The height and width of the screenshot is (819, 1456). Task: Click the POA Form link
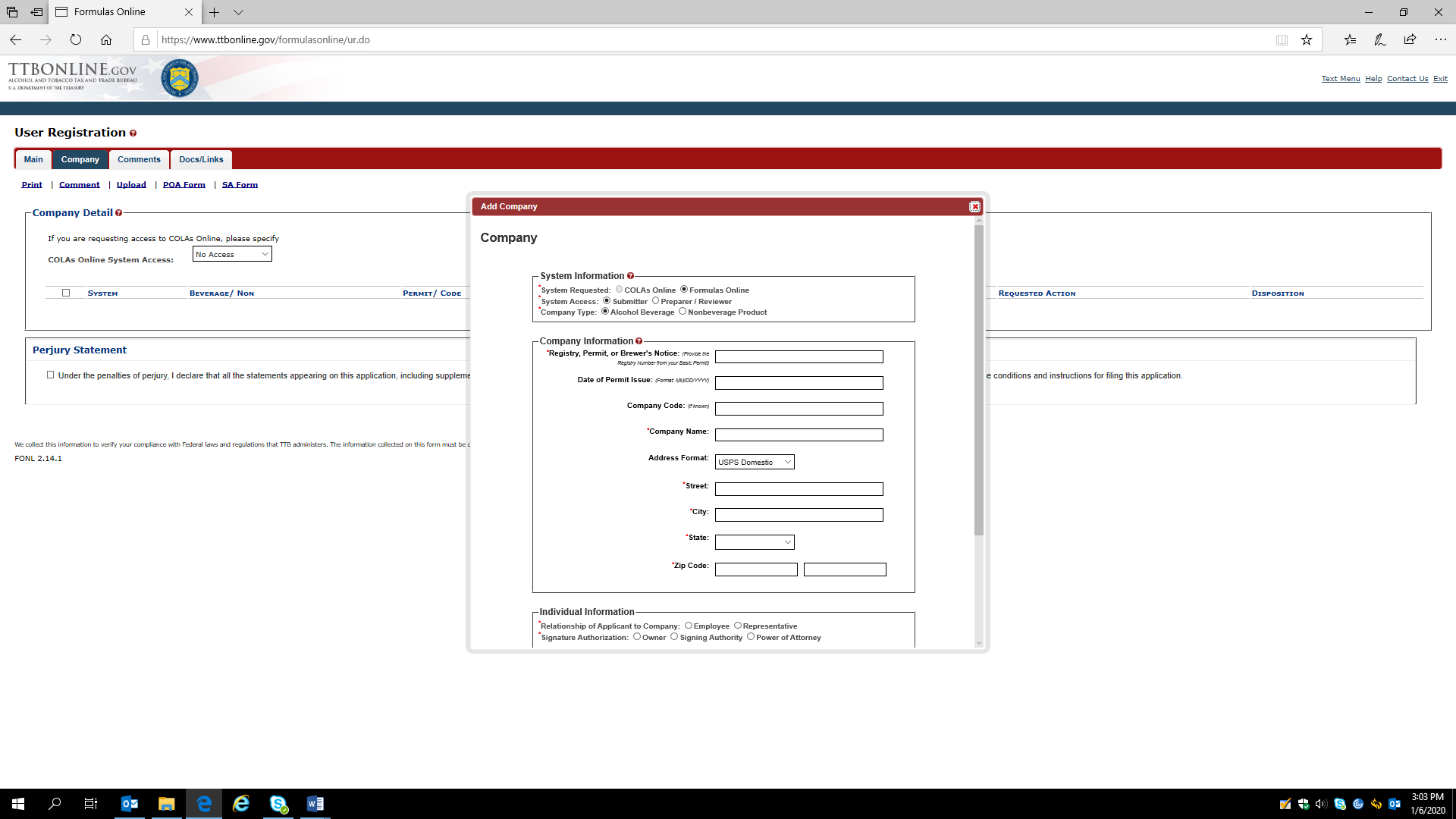point(184,185)
